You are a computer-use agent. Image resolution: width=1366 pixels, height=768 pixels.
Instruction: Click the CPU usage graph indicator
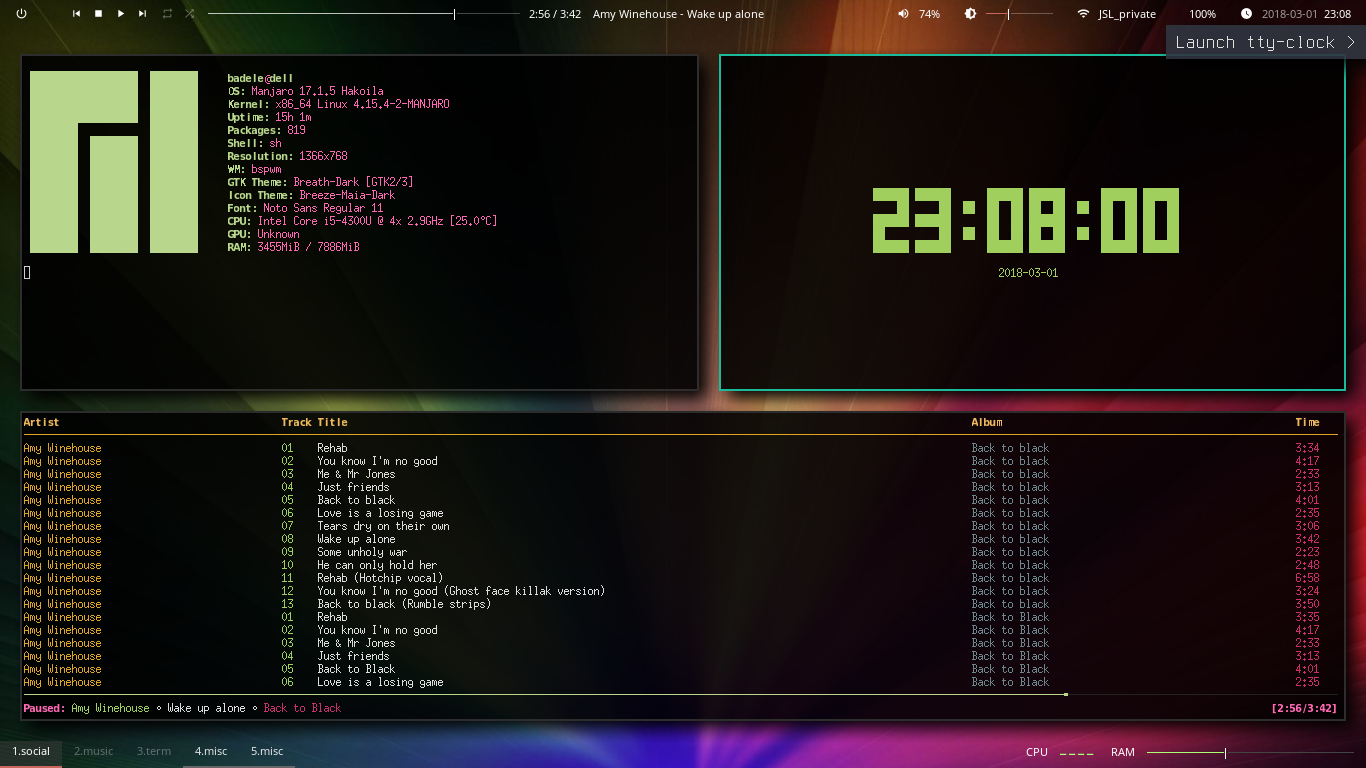coord(1076,752)
